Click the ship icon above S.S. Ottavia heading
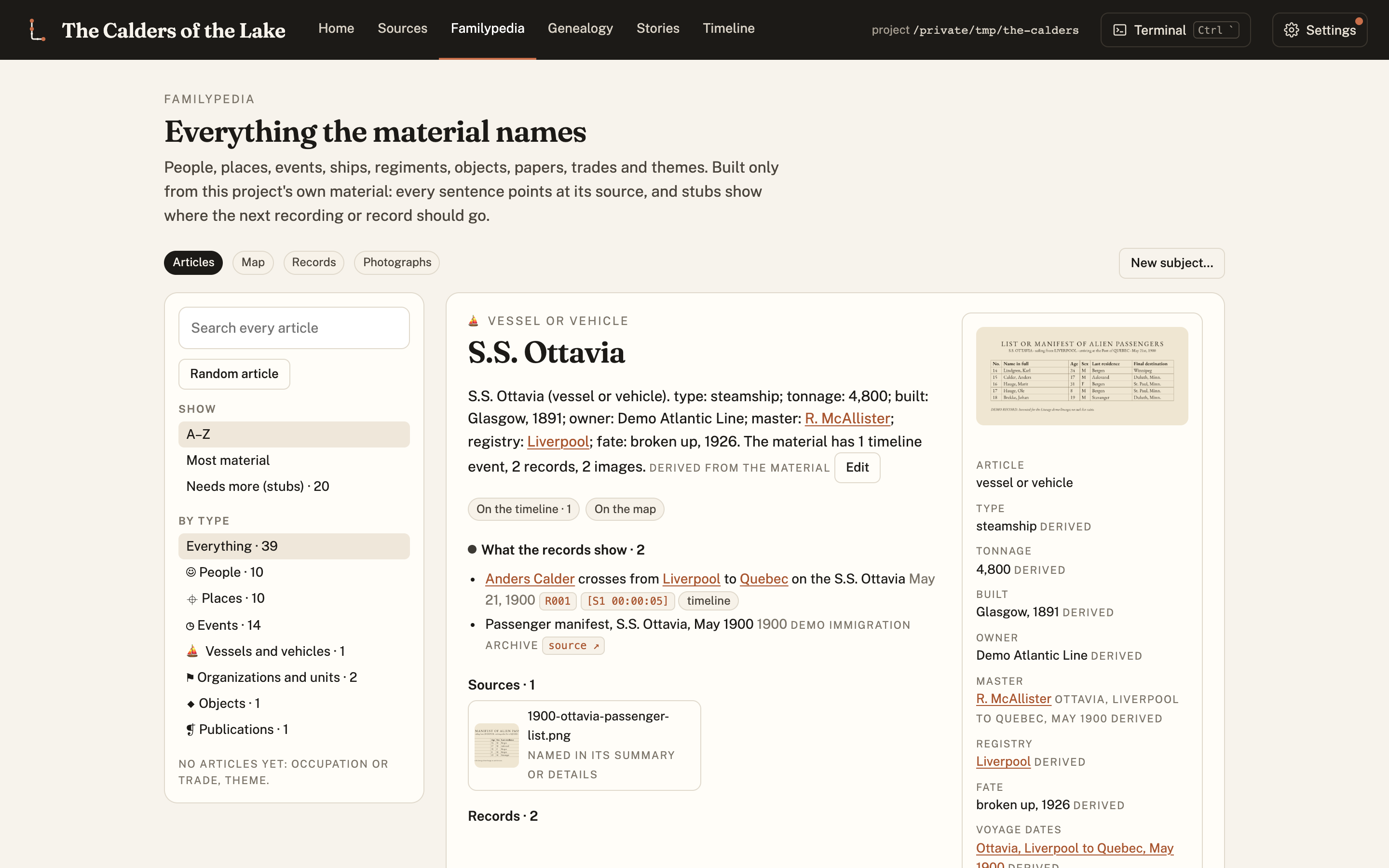1389x868 pixels. coord(473,321)
